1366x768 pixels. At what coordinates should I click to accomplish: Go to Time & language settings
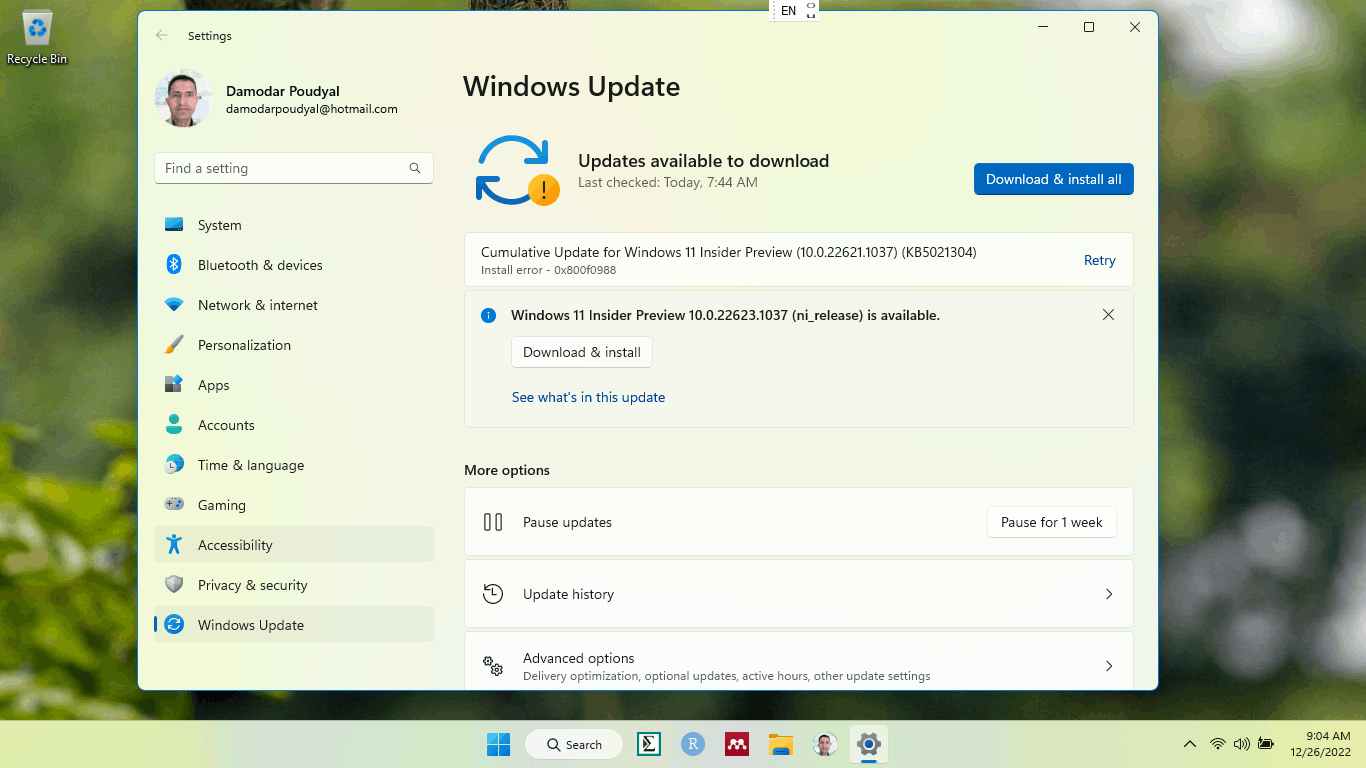[294, 465]
